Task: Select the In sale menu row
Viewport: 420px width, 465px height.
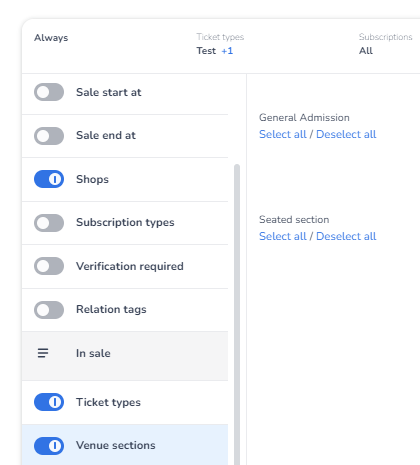Action: 125,356
